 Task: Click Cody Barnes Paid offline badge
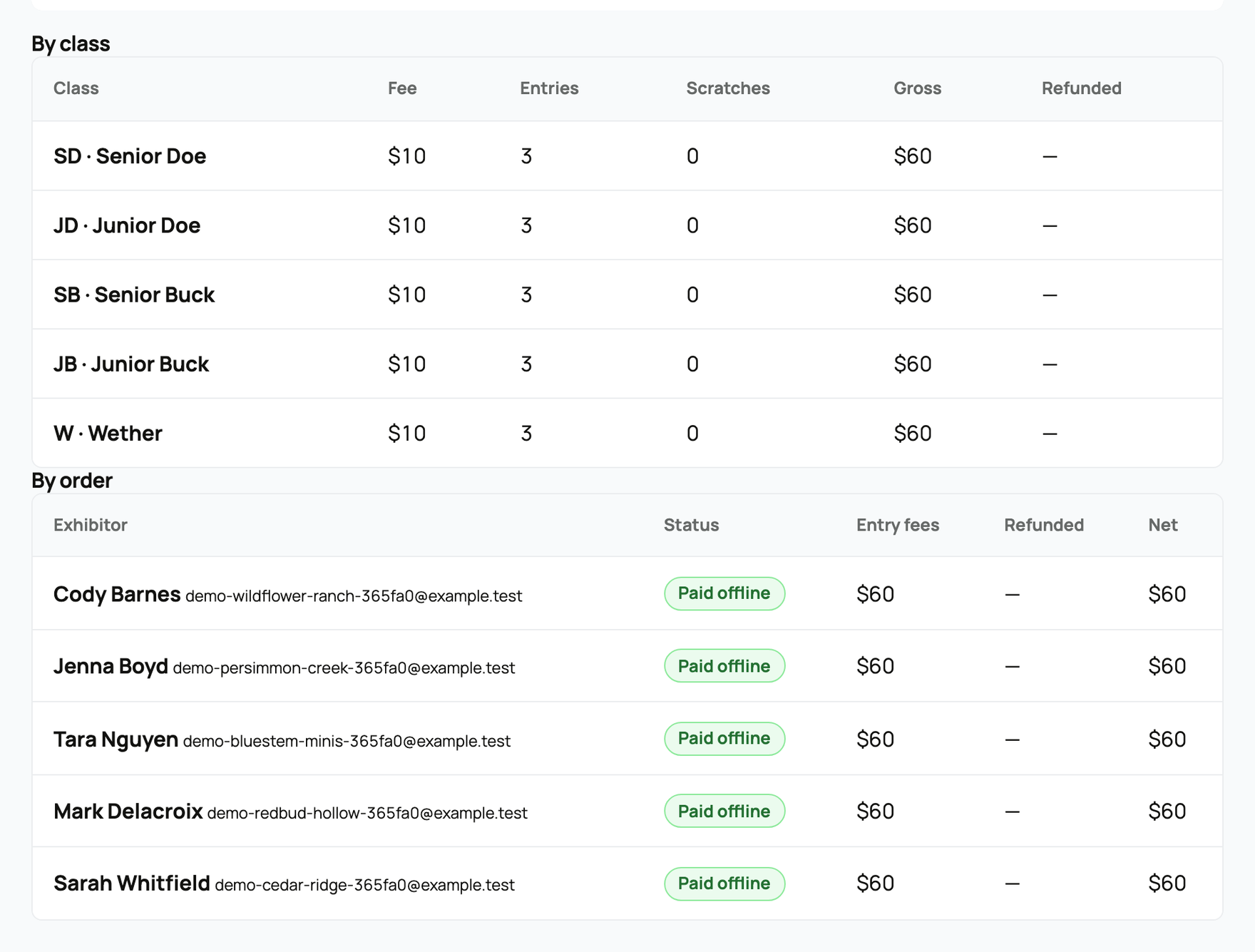click(724, 593)
